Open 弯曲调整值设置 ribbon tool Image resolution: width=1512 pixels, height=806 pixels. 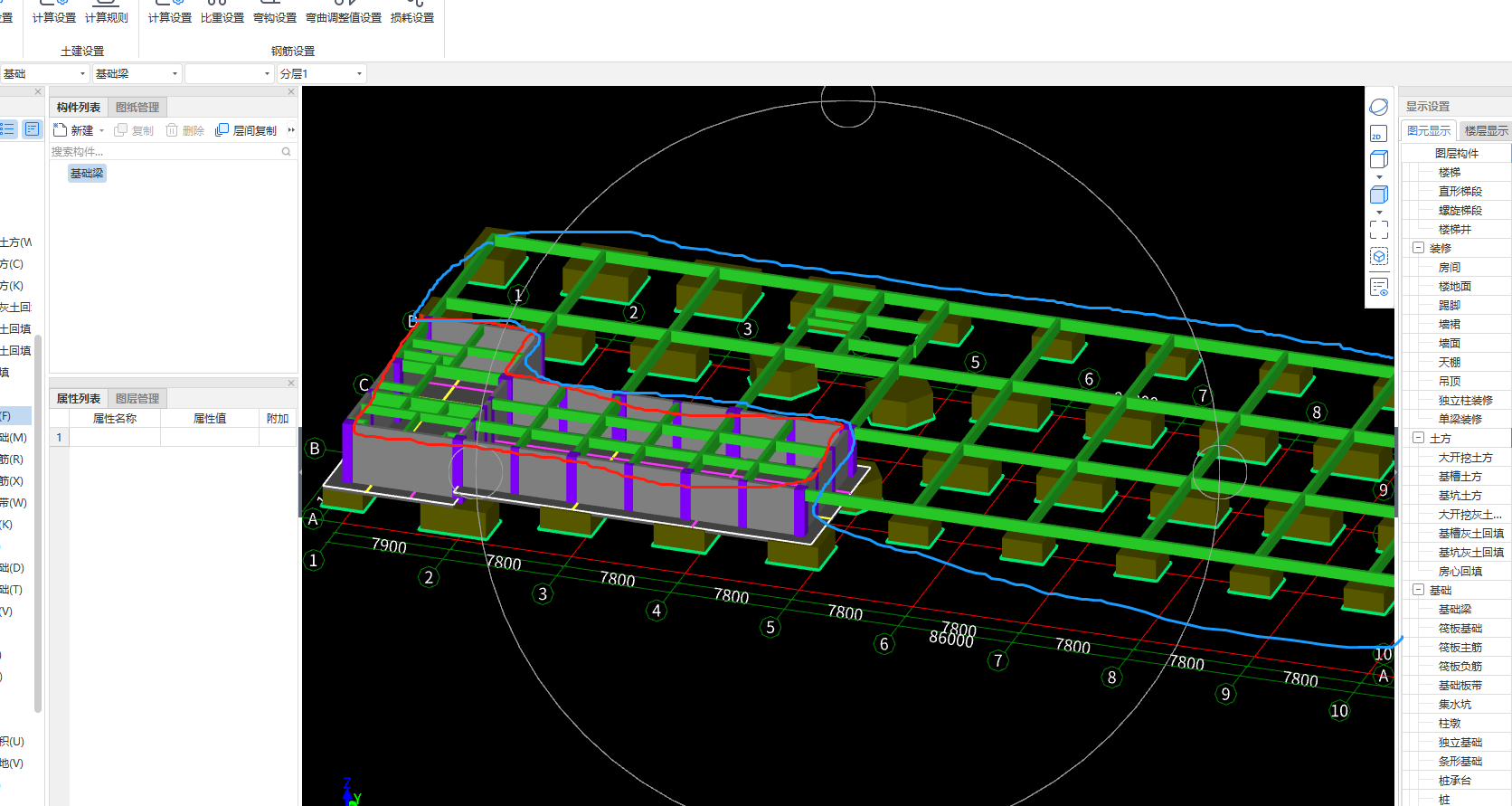tap(344, 13)
